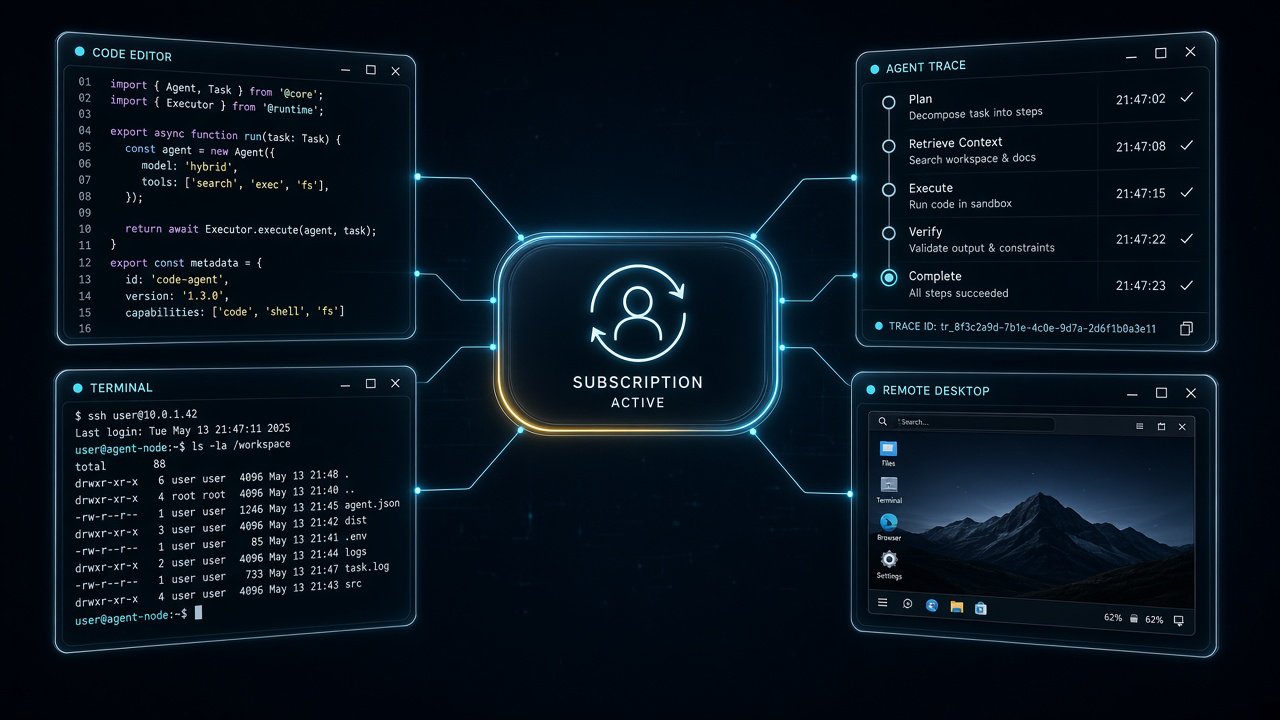Open the store bag icon in remote taskbar
The width and height of the screenshot is (1280, 720).
pos(981,607)
